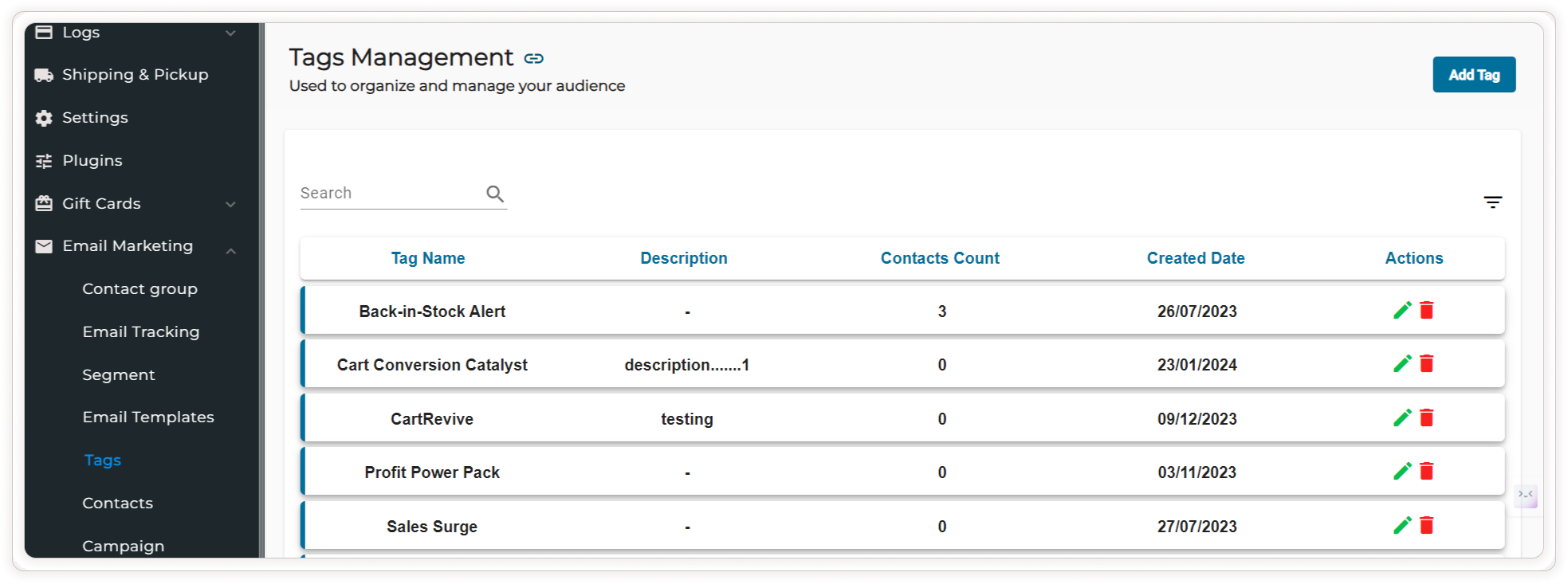Open Shipping & Pickup in sidebar
1568x584 pixels.
coord(135,75)
